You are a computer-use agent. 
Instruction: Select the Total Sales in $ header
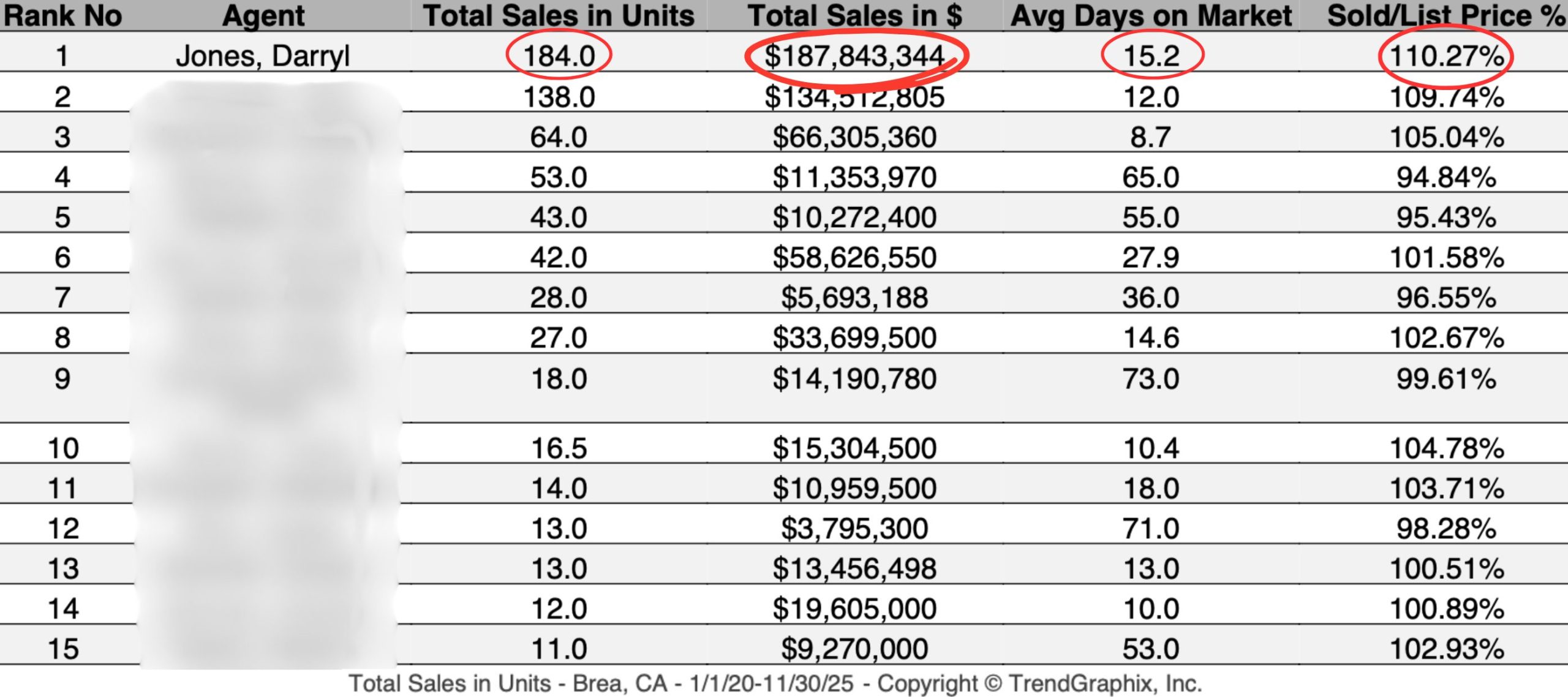854,16
